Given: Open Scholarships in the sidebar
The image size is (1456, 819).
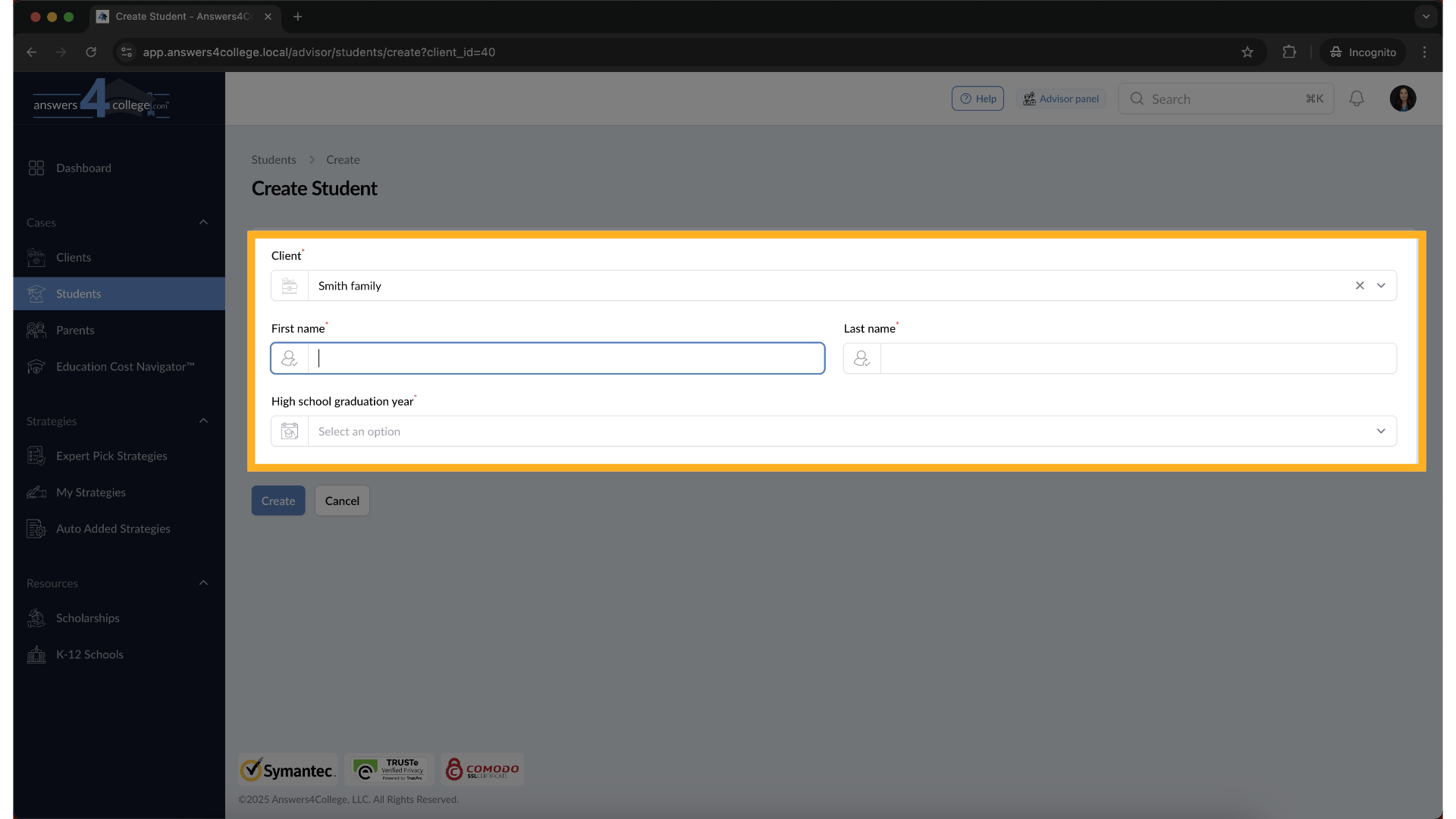Looking at the screenshot, I should pyautogui.click(x=87, y=618).
